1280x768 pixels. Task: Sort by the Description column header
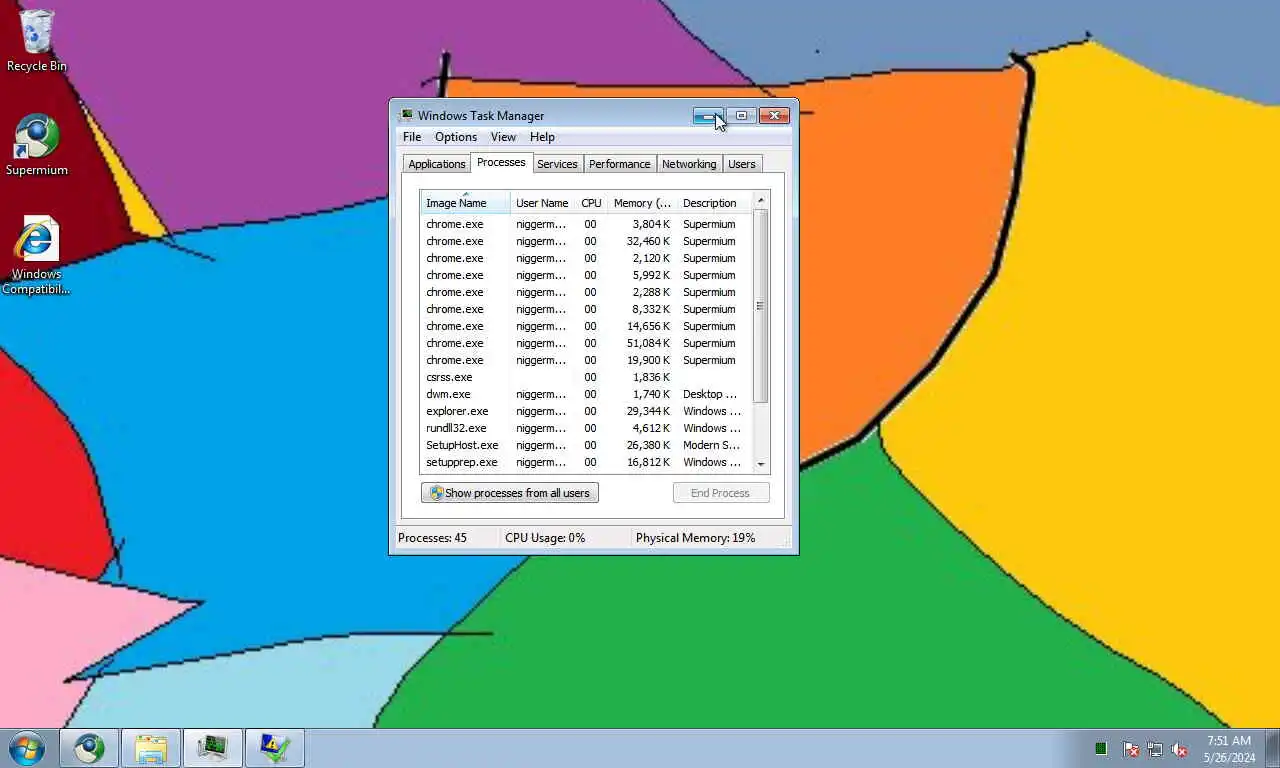point(714,203)
